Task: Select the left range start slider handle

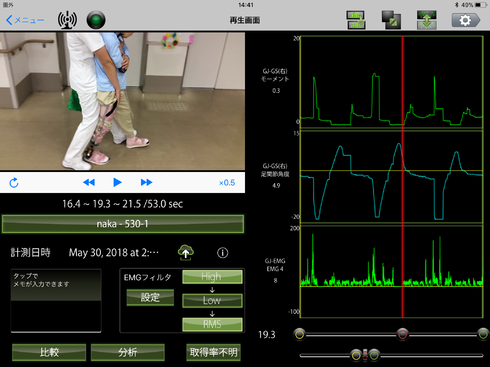Action: 300,334
